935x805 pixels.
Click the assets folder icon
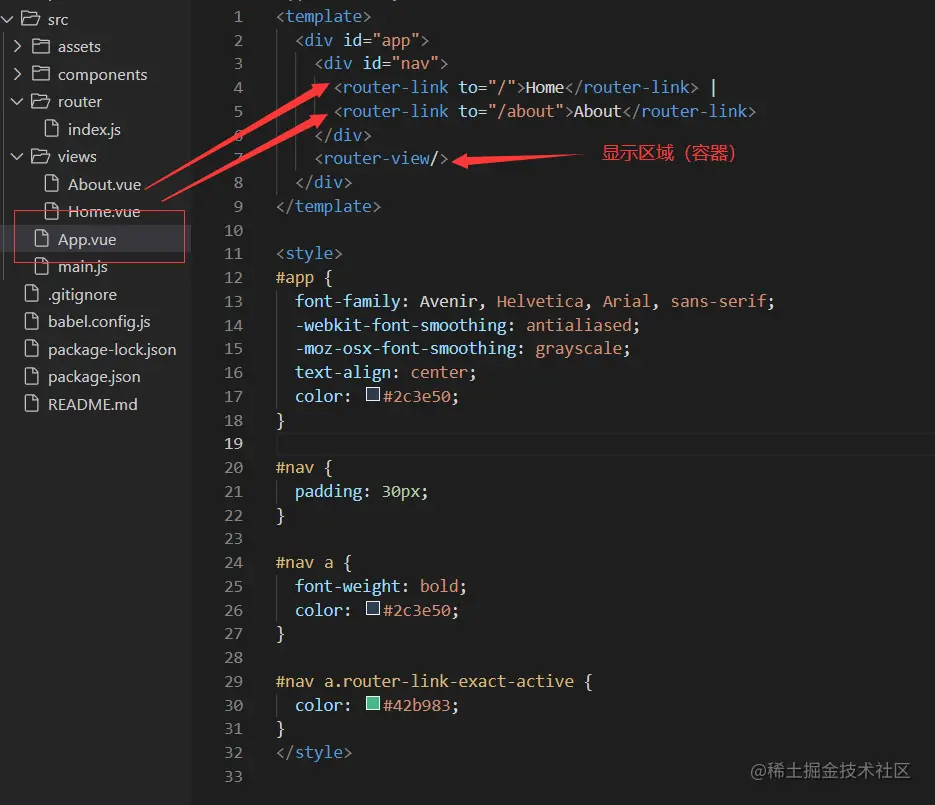click(x=41, y=46)
